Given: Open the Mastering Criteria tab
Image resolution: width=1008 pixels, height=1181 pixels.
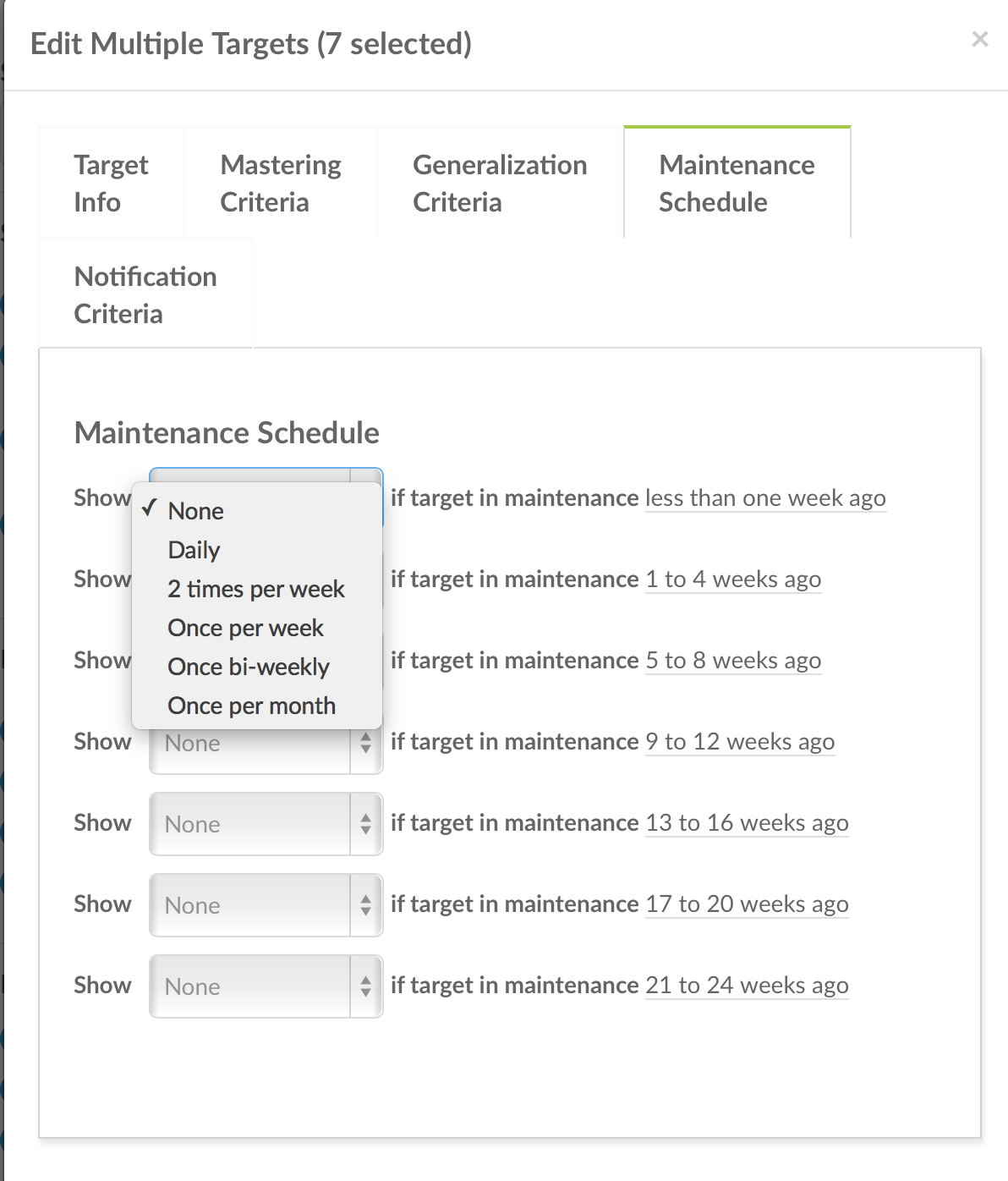Looking at the screenshot, I should [281, 183].
